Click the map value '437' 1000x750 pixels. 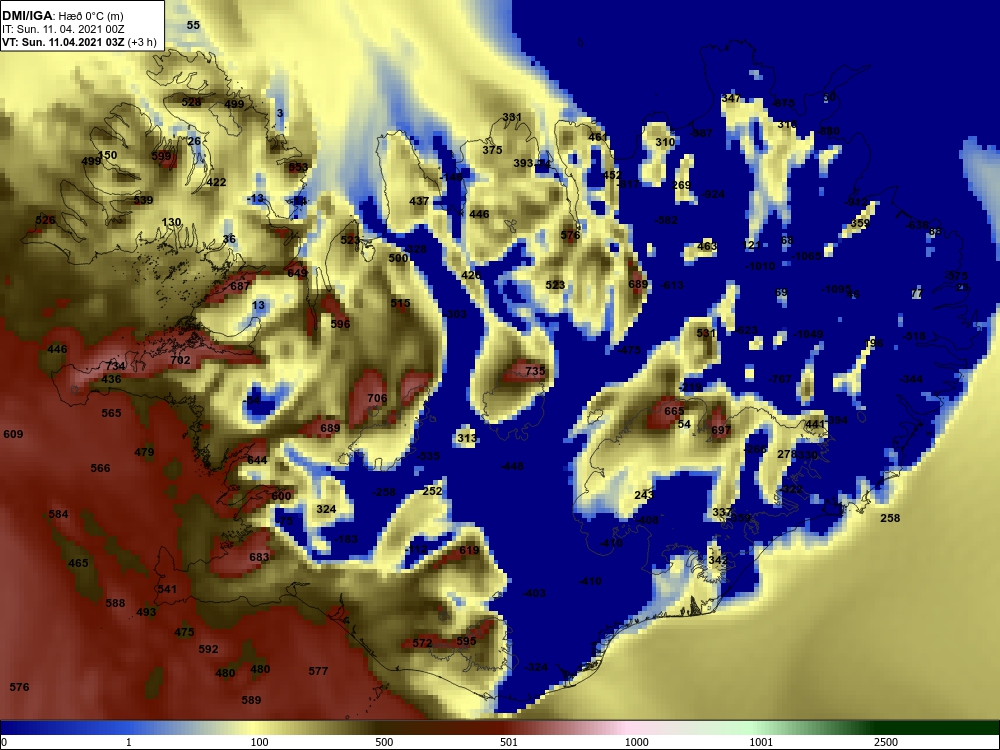(x=419, y=200)
